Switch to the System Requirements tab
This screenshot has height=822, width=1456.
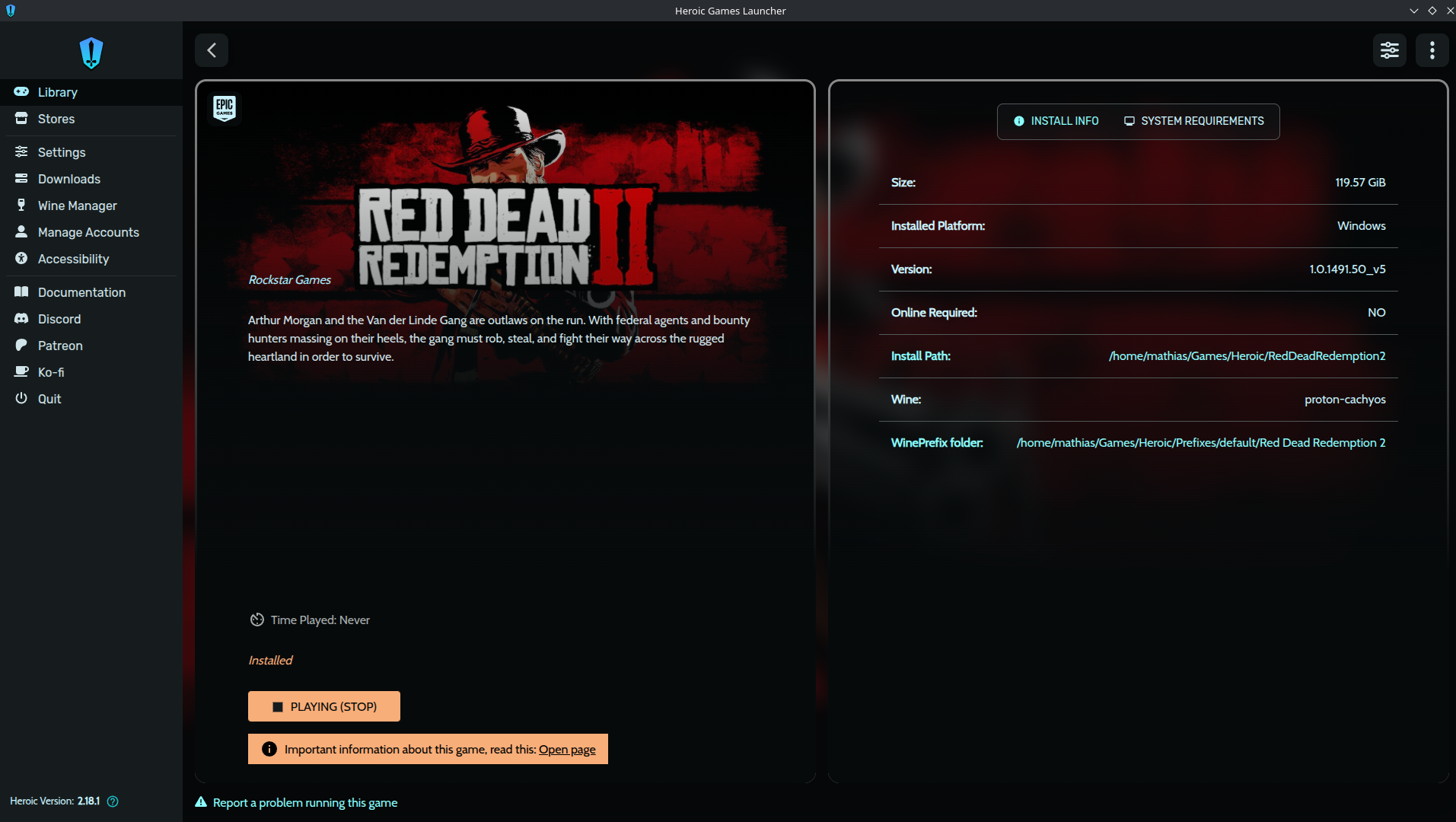point(1193,121)
